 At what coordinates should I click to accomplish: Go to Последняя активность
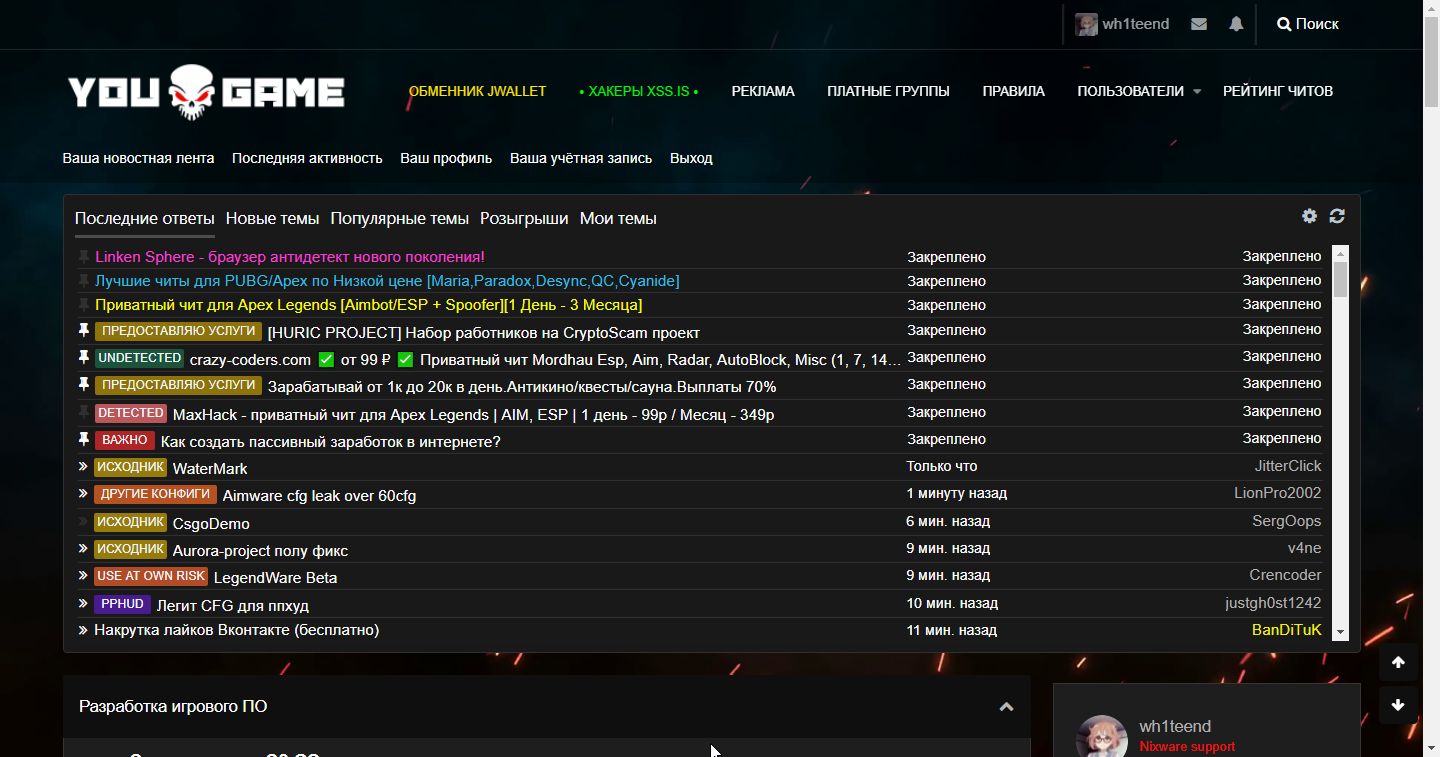click(307, 158)
